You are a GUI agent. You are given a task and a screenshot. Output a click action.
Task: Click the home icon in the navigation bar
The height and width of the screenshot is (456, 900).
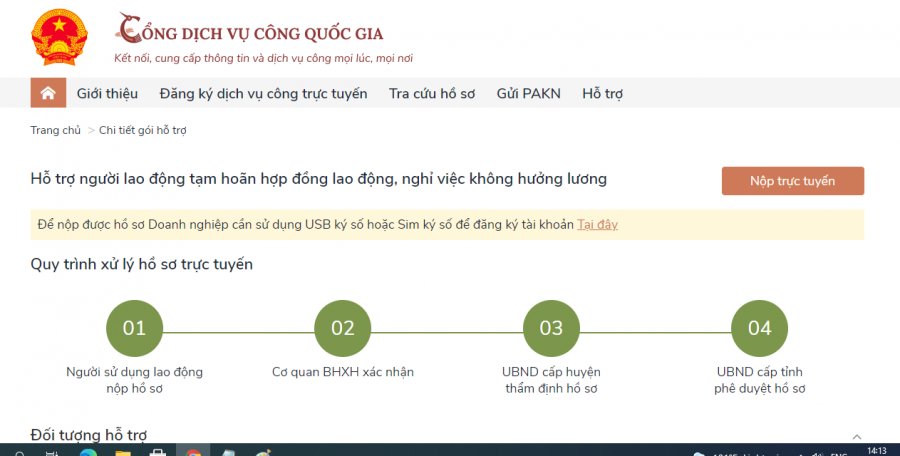[48, 93]
